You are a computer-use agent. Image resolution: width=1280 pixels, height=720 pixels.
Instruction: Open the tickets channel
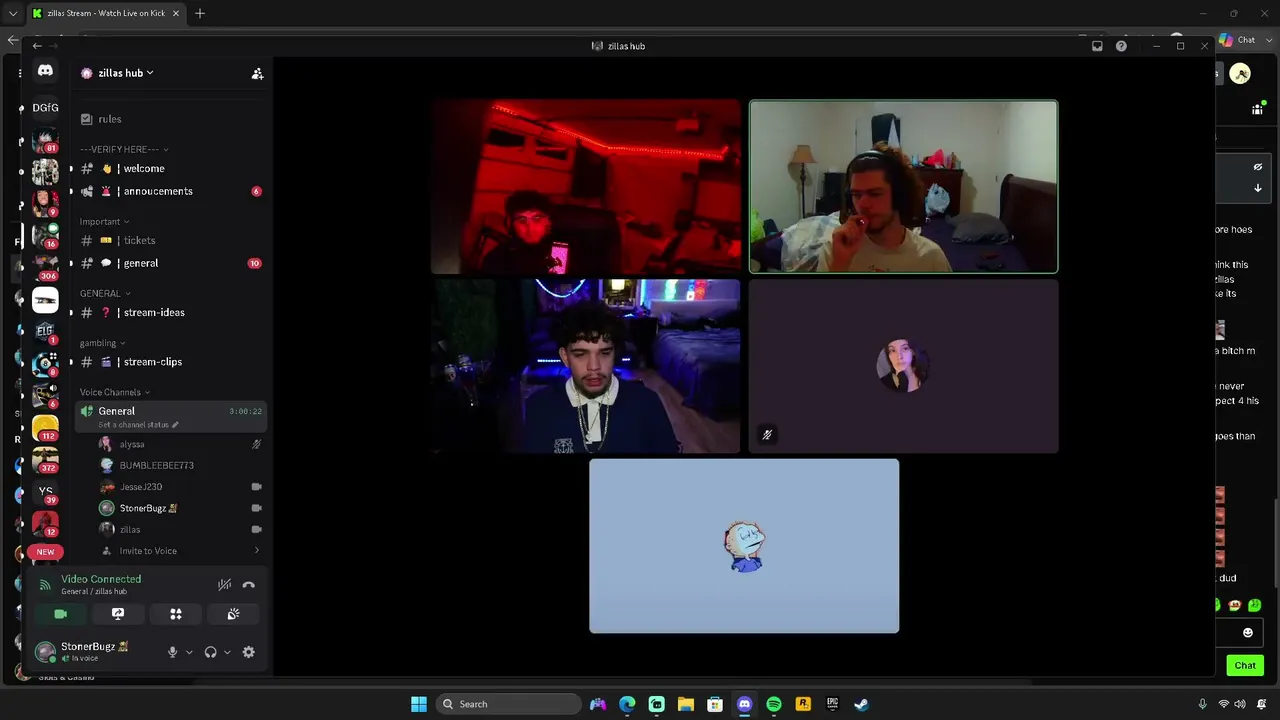(170, 241)
